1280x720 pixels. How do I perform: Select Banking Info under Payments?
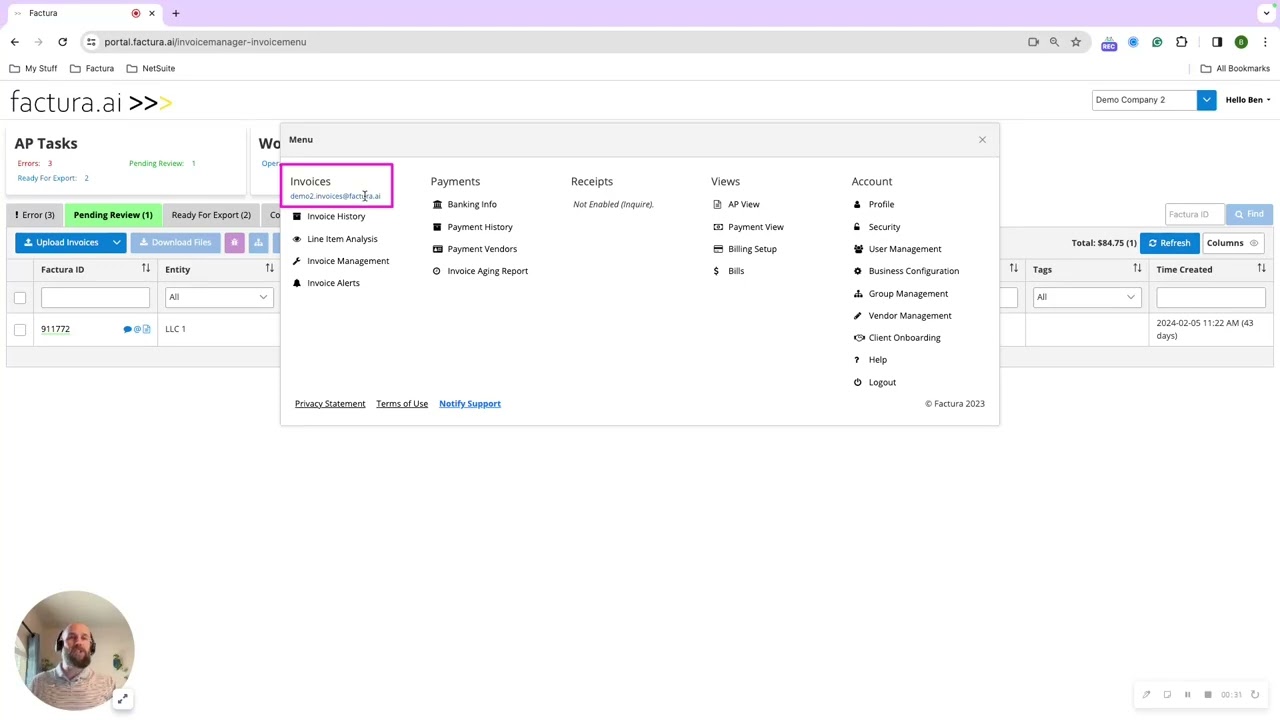click(x=472, y=204)
